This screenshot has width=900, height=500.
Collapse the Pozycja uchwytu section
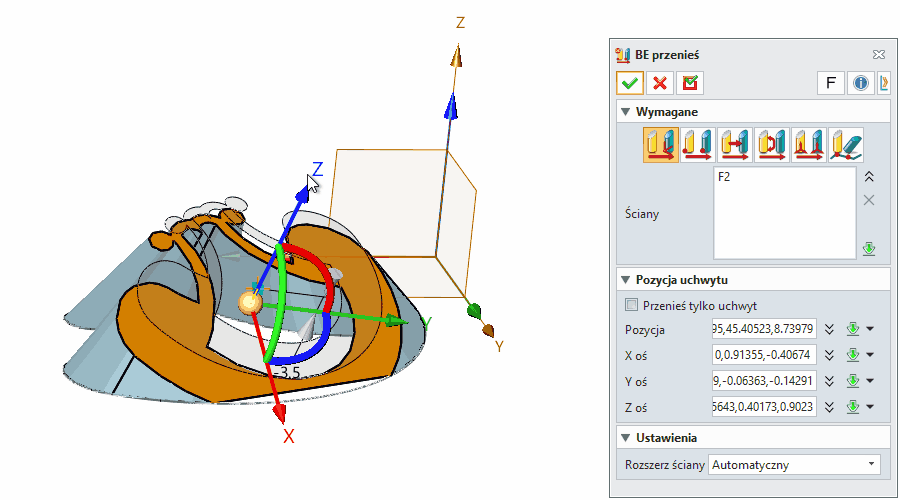(x=626, y=279)
